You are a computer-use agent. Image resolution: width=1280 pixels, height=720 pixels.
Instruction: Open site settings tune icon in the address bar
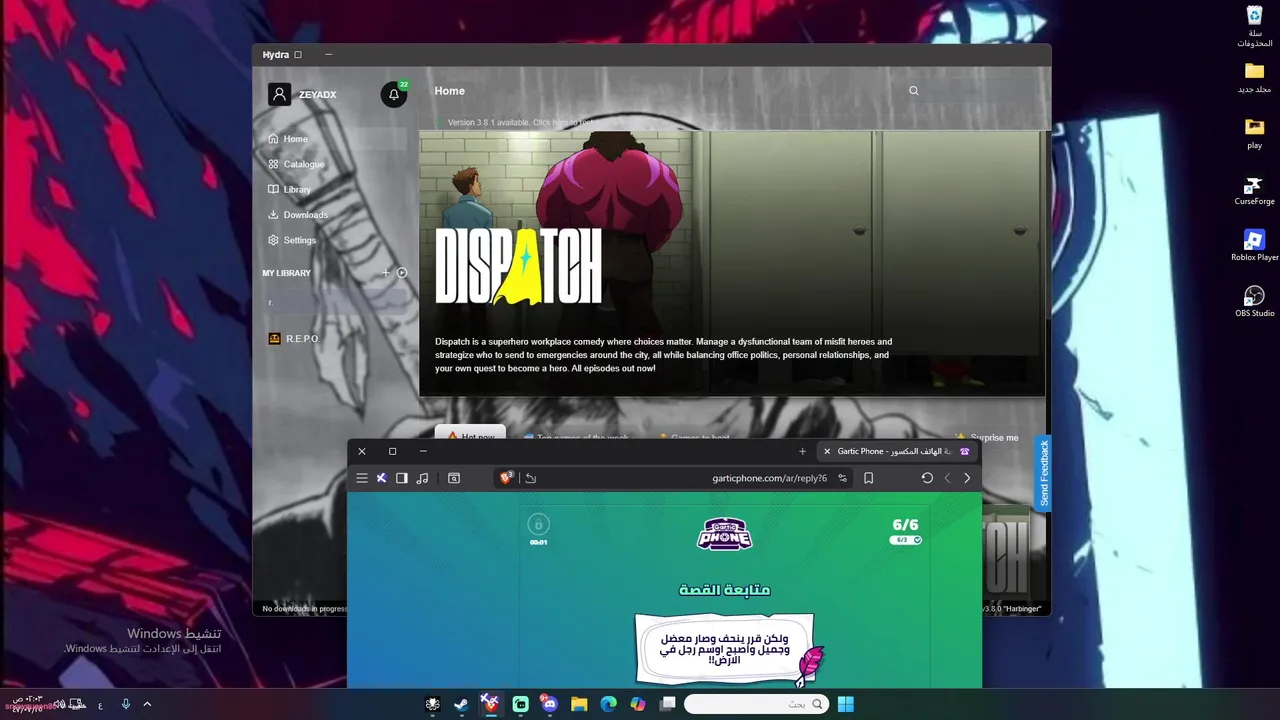(842, 478)
